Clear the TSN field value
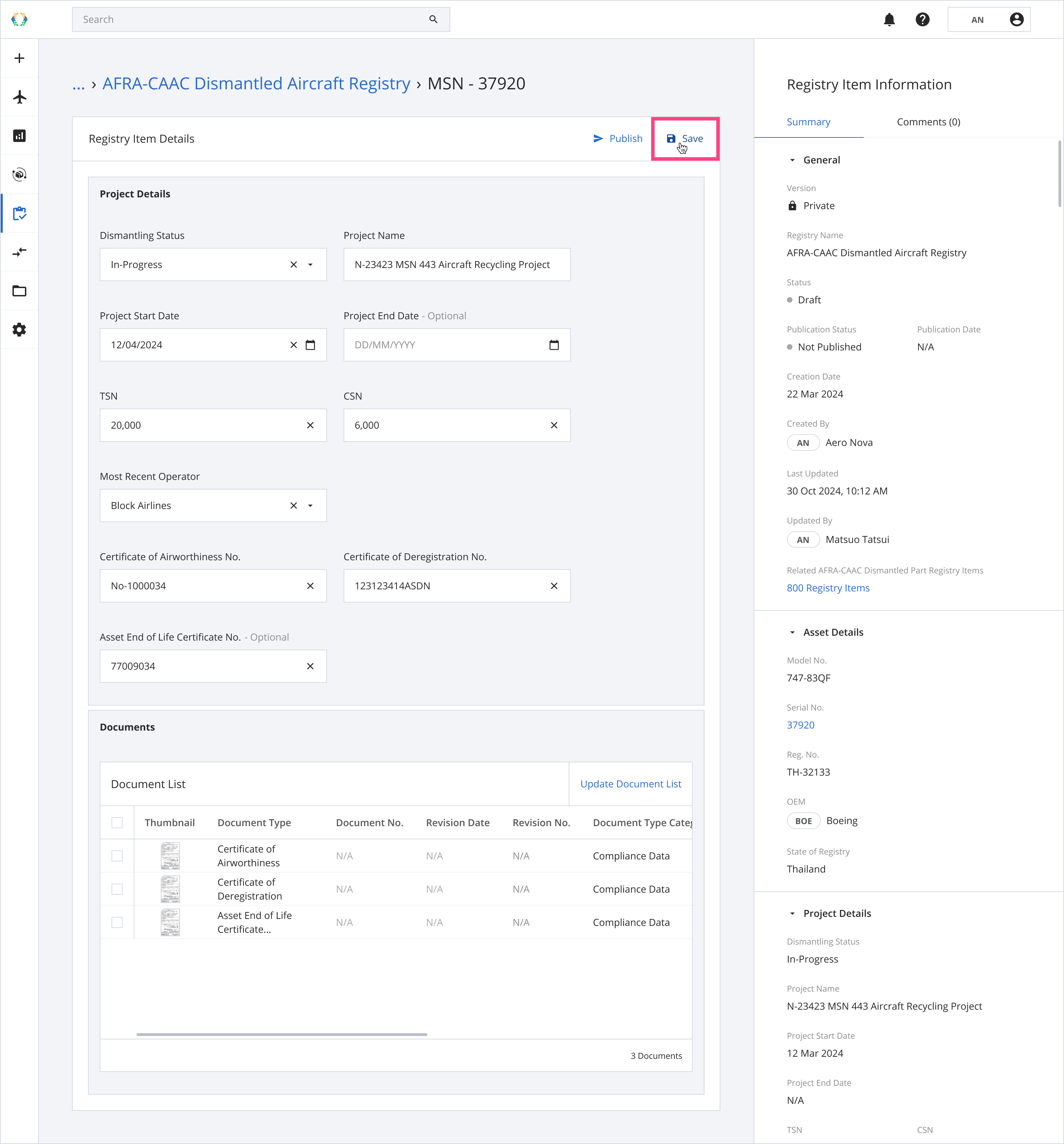The image size is (1064, 1144). (x=310, y=425)
